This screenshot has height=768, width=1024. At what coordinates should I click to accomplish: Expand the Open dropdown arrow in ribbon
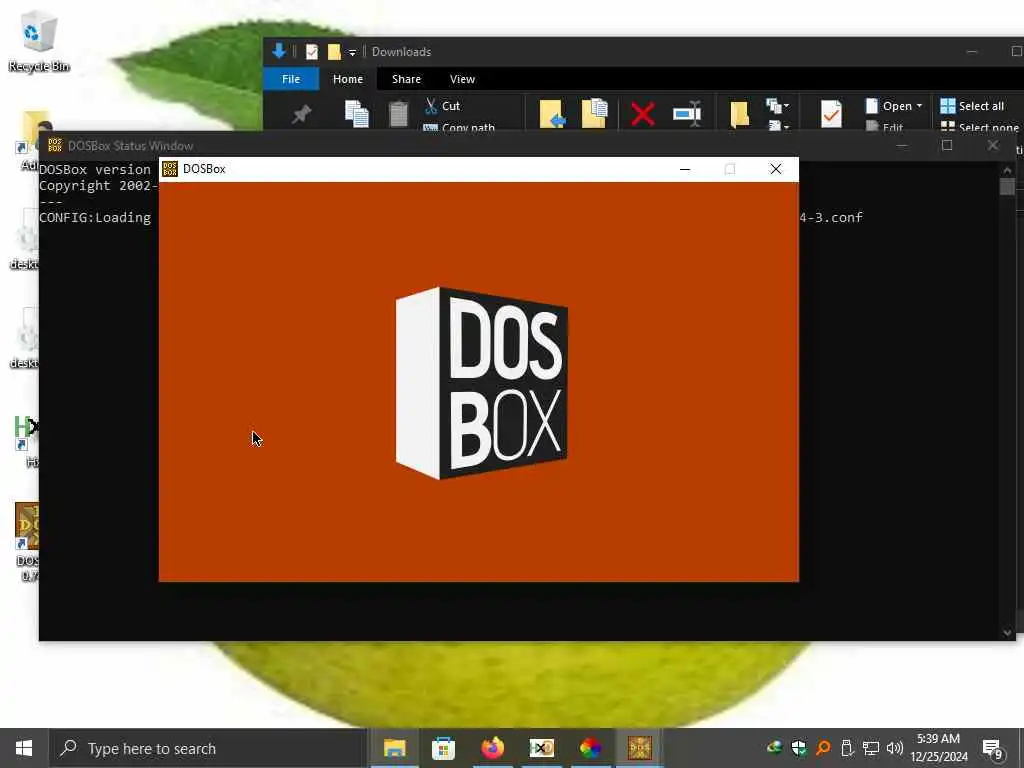(920, 106)
